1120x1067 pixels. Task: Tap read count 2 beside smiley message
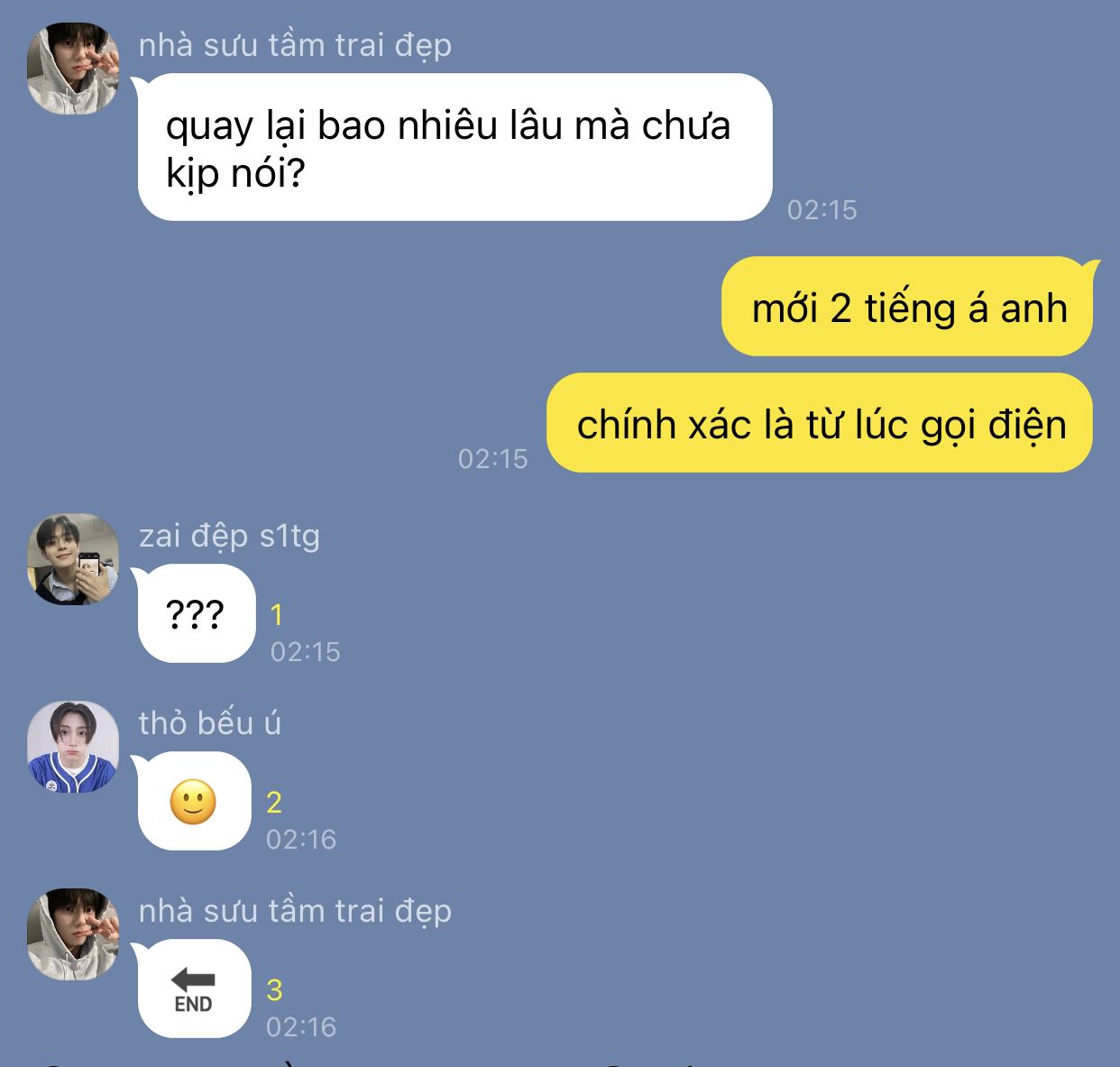274,803
